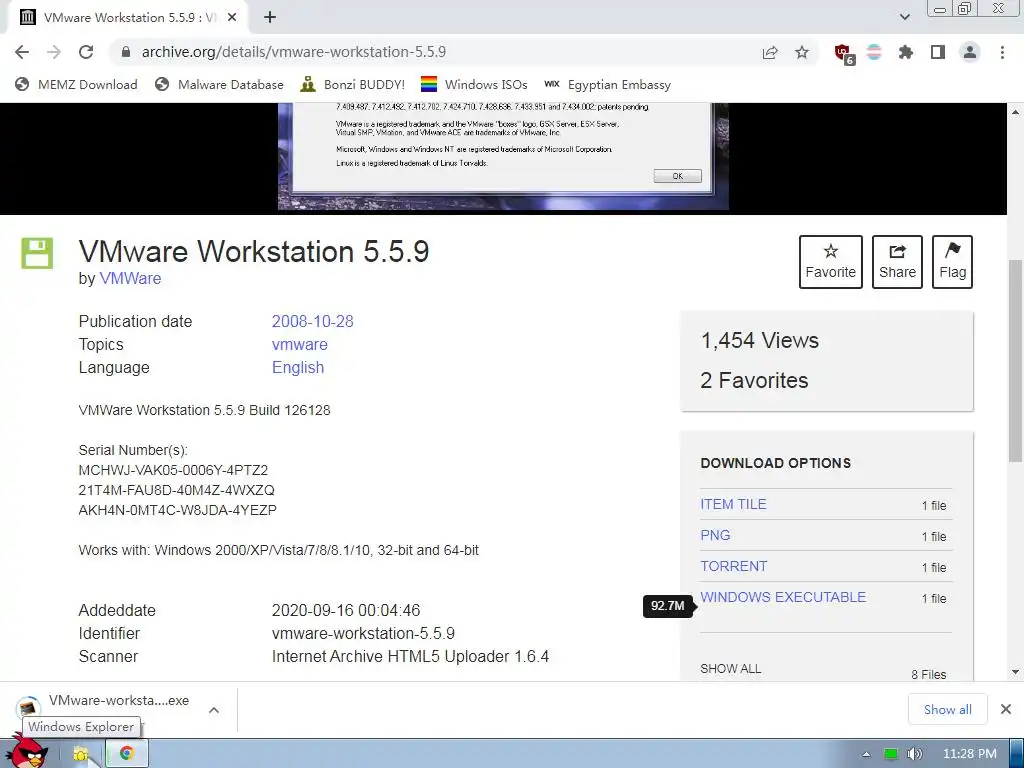Viewport: 1024px width, 768px height.
Task: Click the serial number MCHWJ-VAK05-0006Y-4PTZ2
Action: click(173, 470)
